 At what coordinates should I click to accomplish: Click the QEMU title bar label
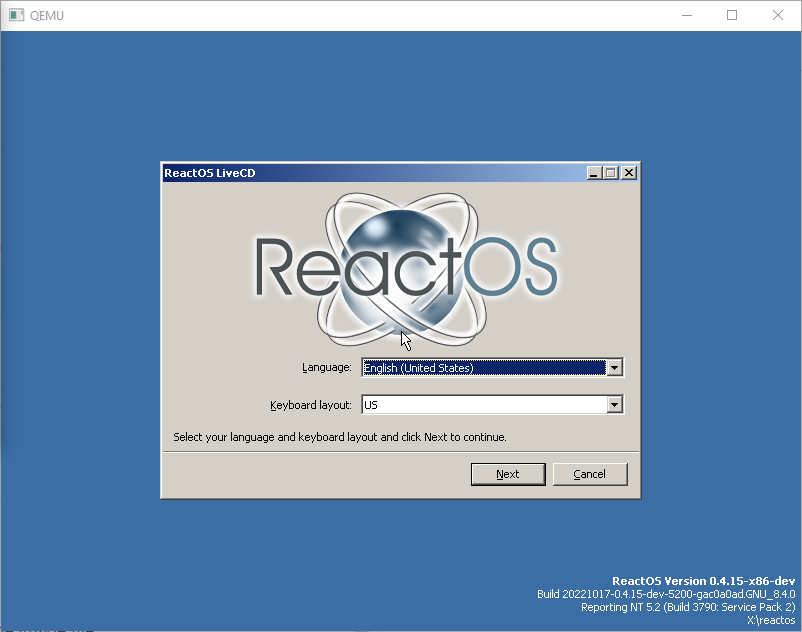(x=46, y=15)
